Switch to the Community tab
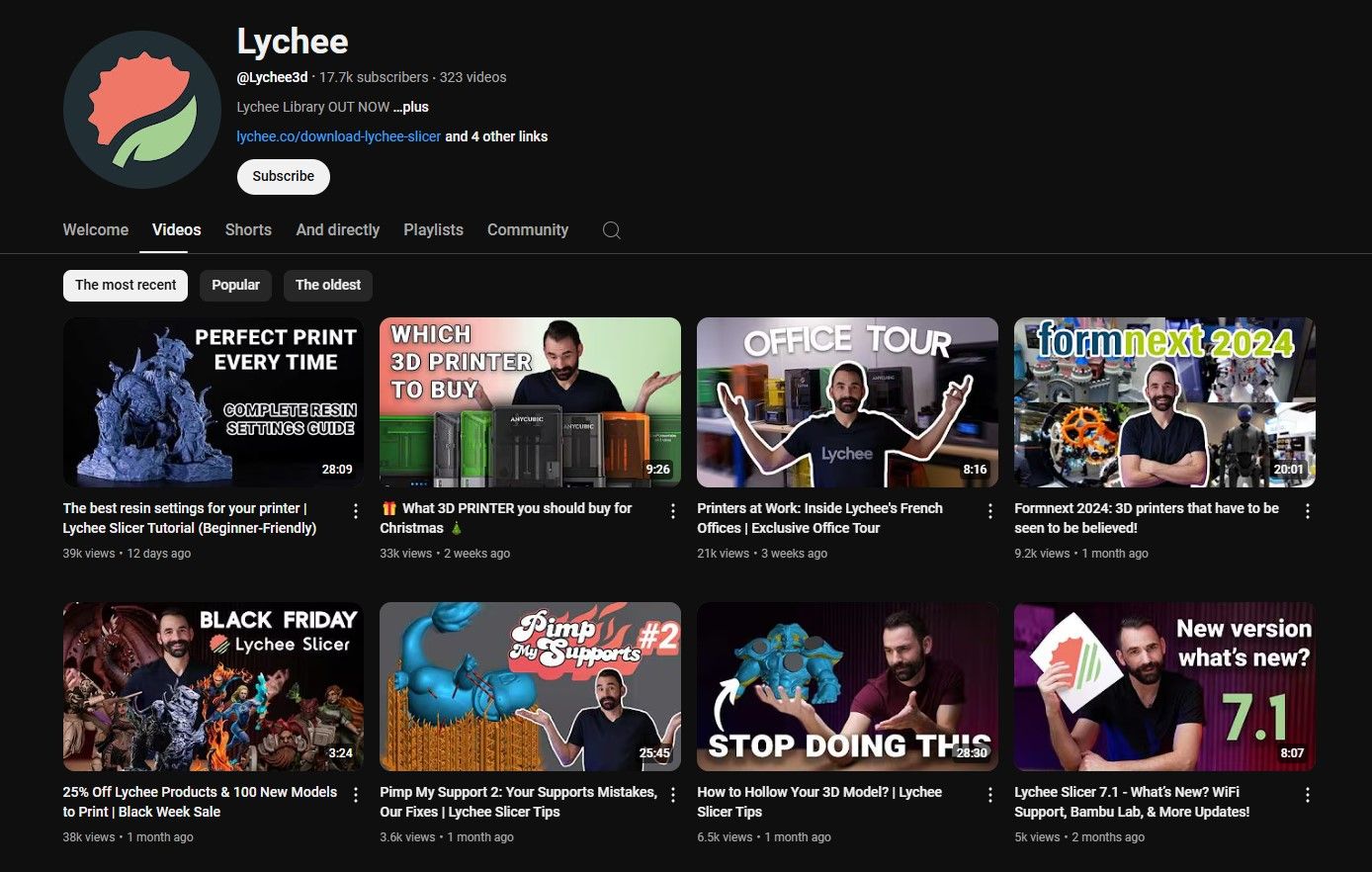 (x=528, y=229)
